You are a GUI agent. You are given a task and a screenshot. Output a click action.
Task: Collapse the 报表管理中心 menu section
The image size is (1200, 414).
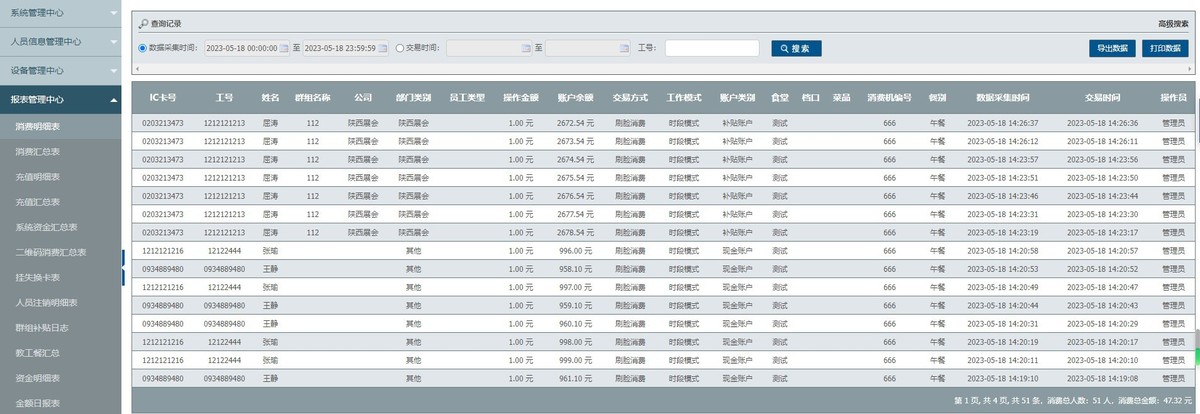pos(60,100)
